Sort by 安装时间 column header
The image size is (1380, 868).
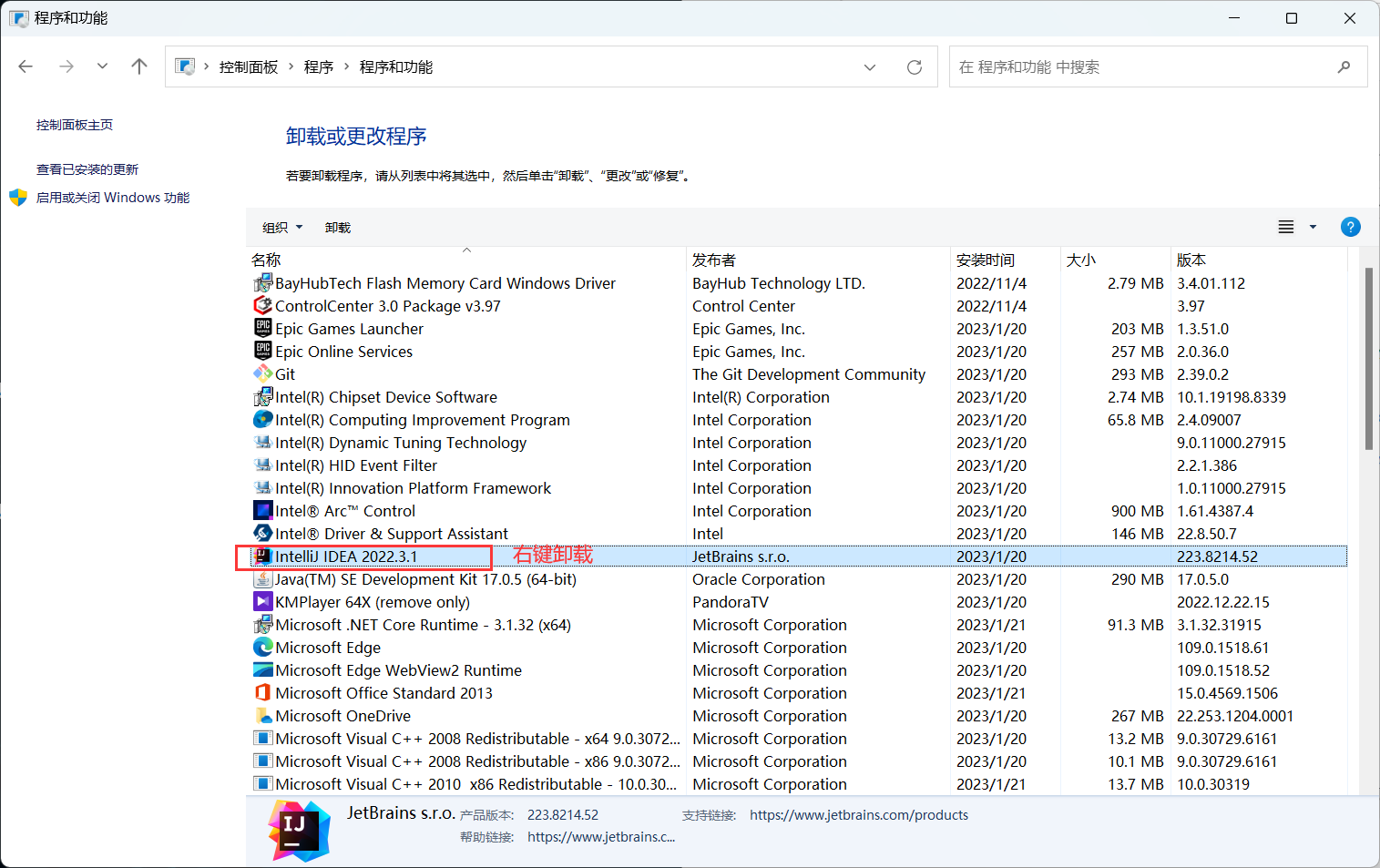pos(1005,260)
